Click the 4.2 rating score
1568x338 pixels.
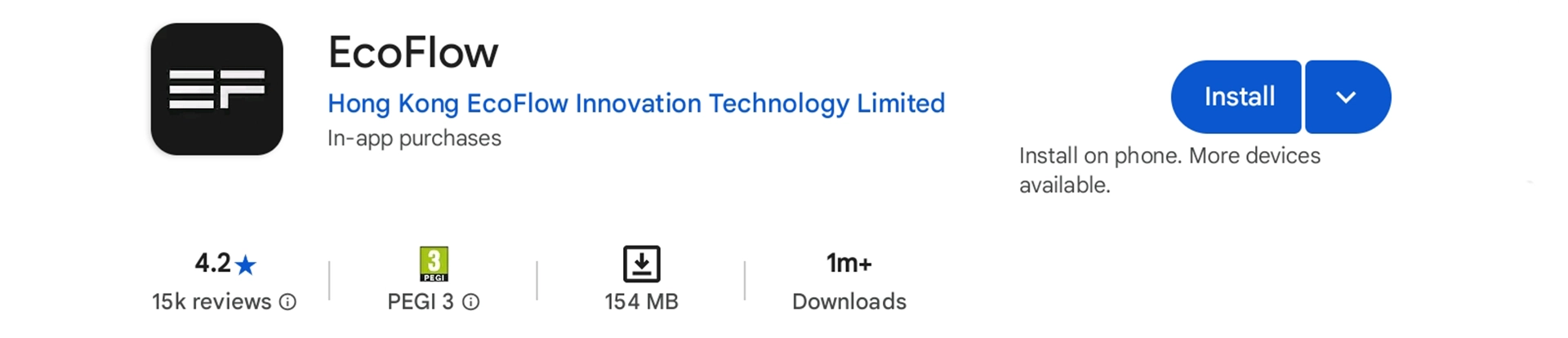[x=212, y=263]
